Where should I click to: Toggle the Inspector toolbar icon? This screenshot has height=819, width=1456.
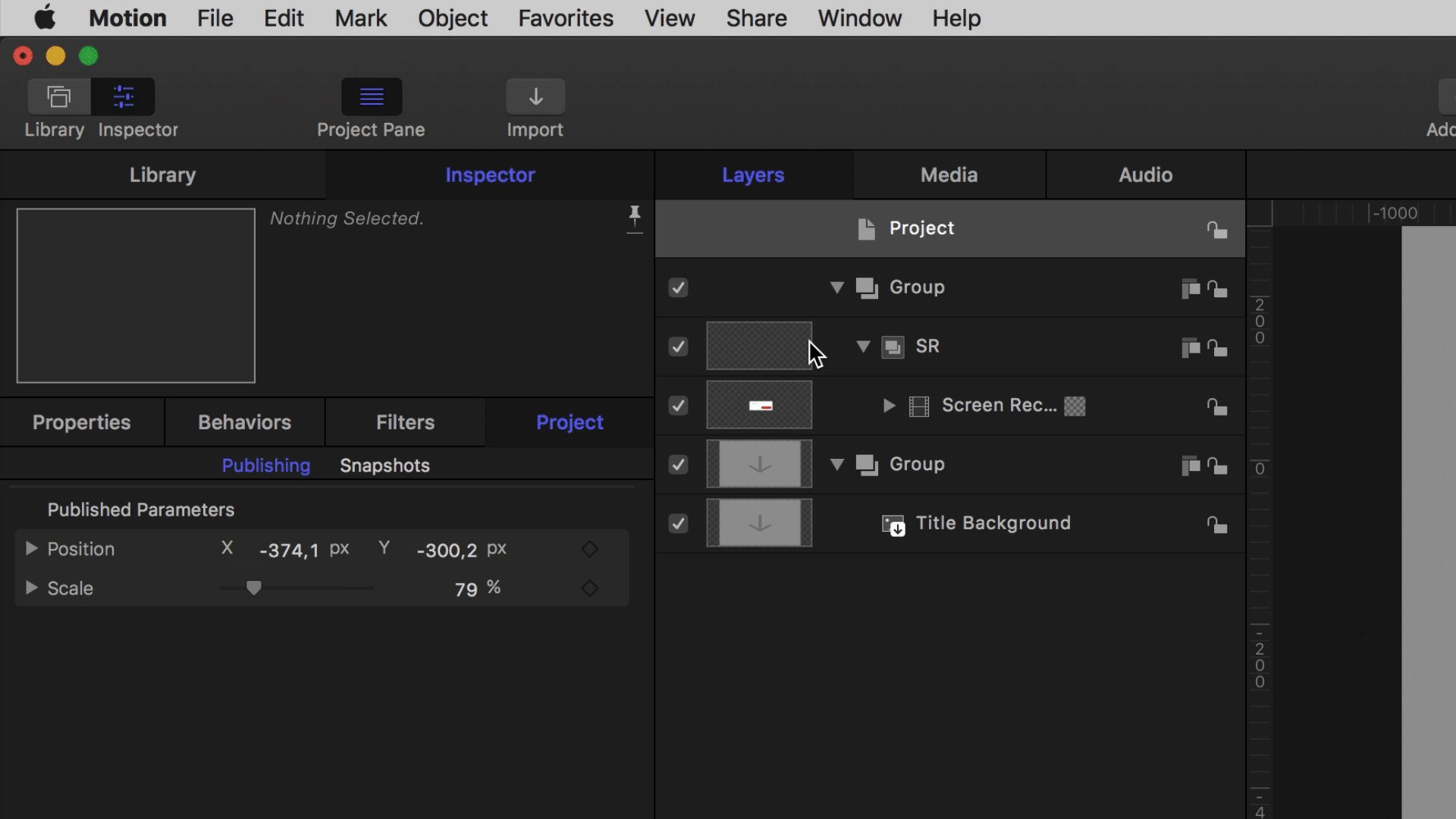[x=123, y=97]
